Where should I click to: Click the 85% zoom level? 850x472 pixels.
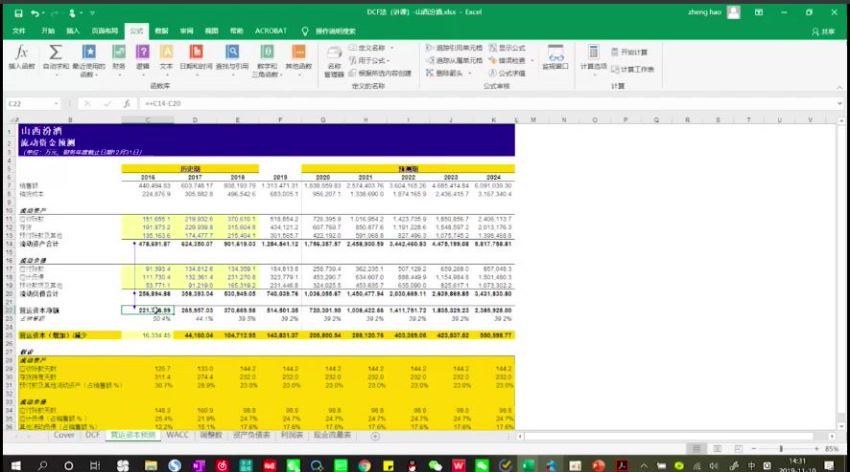pyautogui.click(x=832, y=449)
